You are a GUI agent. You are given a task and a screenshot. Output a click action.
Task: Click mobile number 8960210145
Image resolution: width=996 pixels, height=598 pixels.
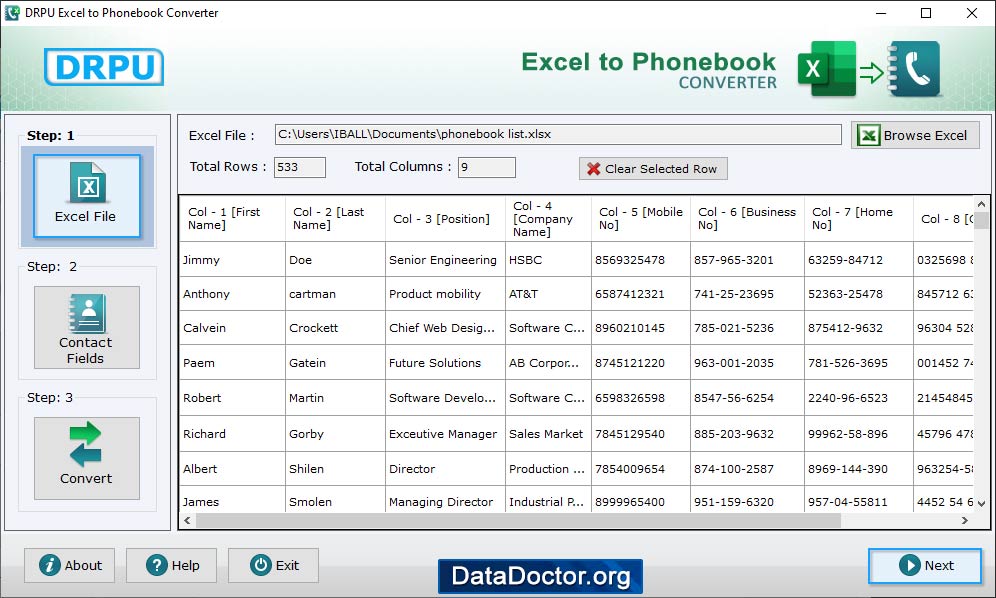(x=641, y=328)
